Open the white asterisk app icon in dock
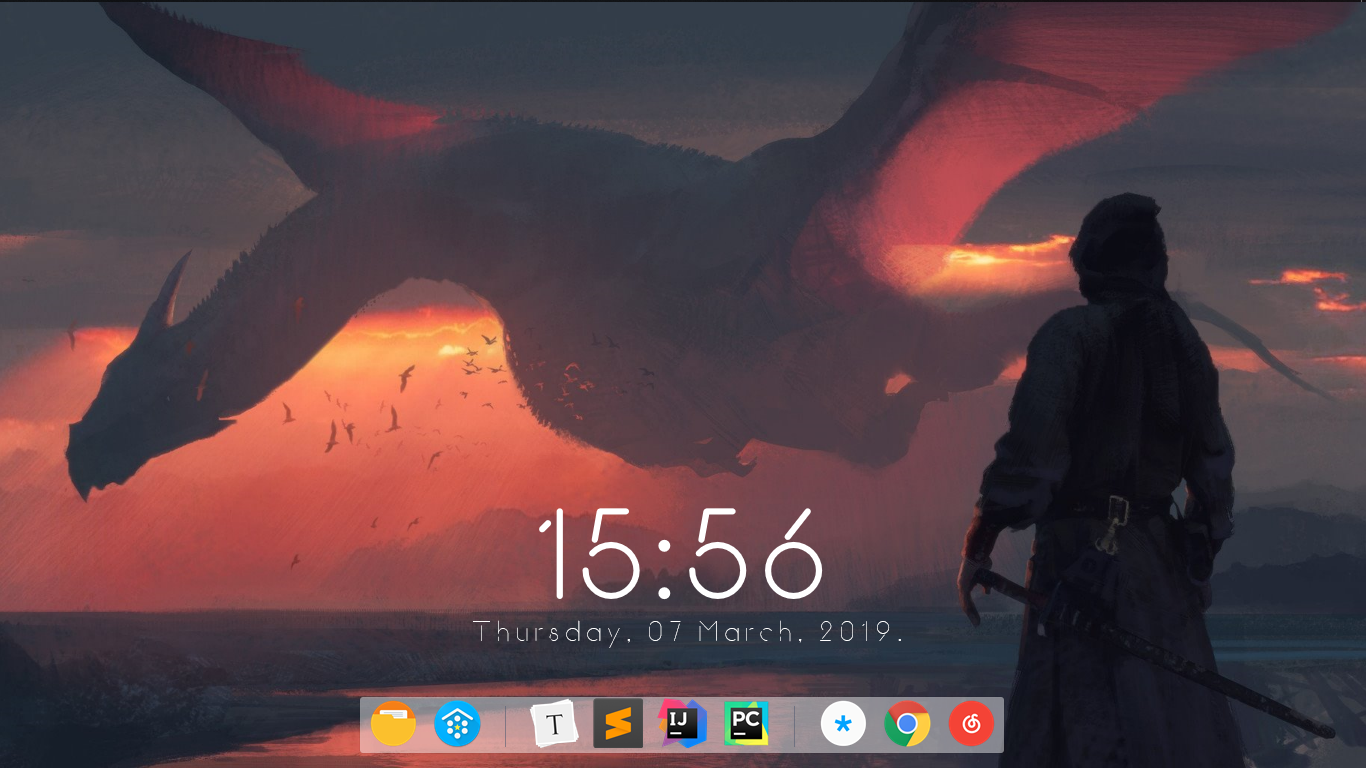Image resolution: width=1366 pixels, height=768 pixels. coord(843,724)
